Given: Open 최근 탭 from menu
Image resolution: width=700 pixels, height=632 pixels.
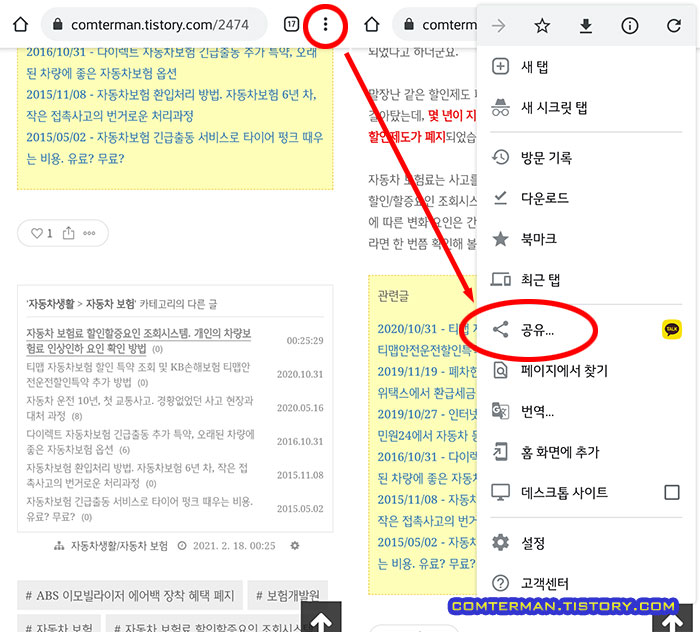Looking at the screenshot, I should click(x=586, y=279).
